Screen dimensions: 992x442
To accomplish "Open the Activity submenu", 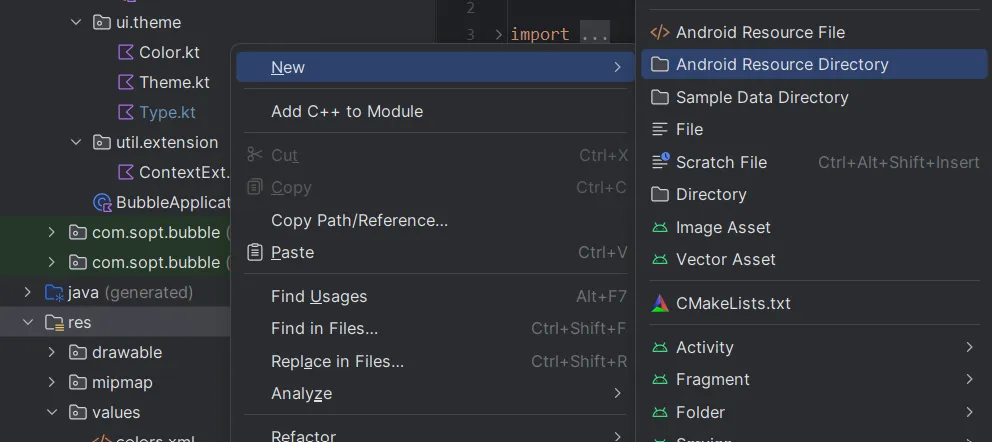I will click(705, 347).
